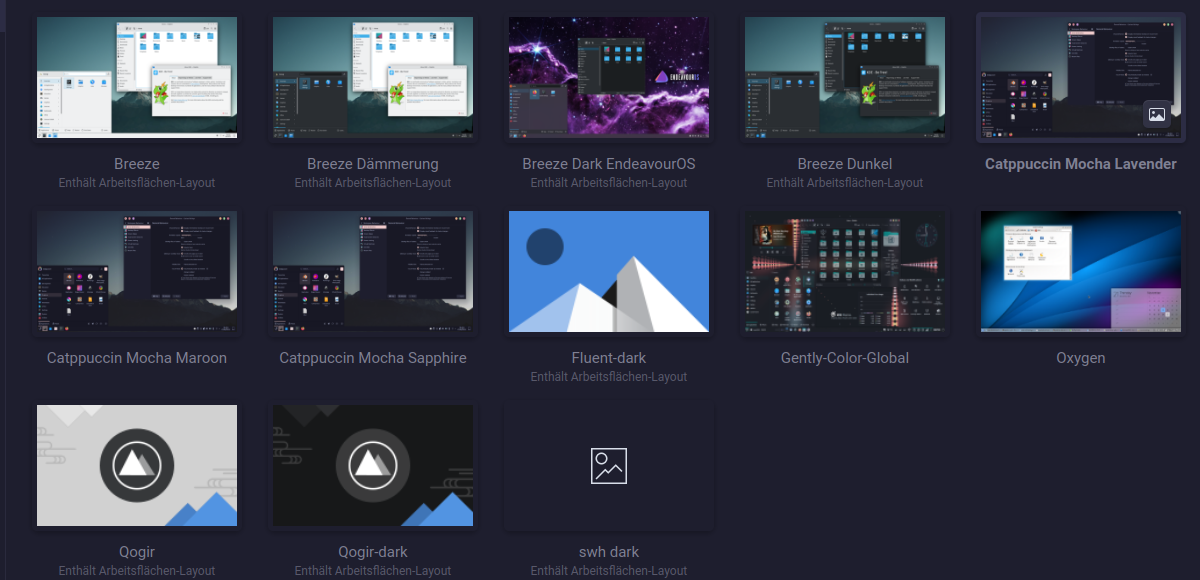Click 'Enthält Arbeitsflächen-Layout' under Breeze Dunkel
1200x580 pixels.
[x=845, y=183]
